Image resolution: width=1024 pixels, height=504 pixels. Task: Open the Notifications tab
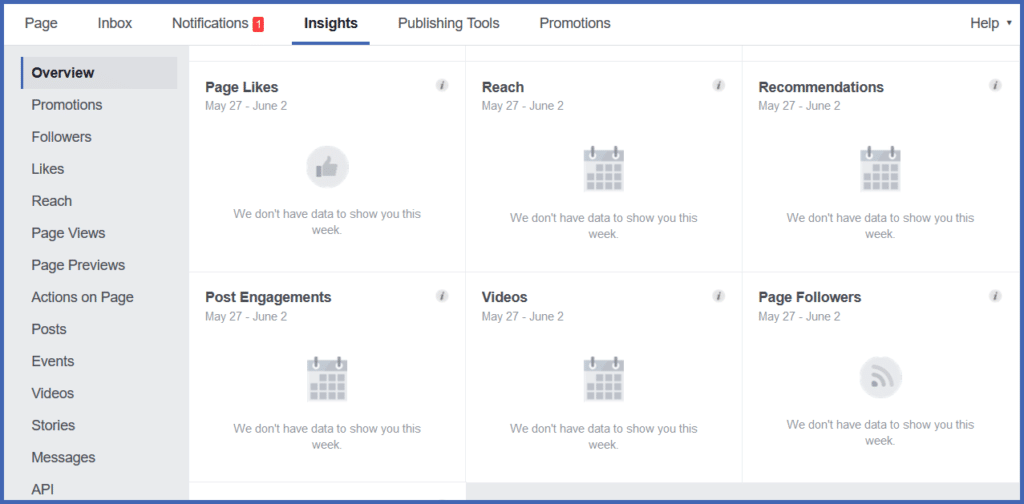click(x=210, y=24)
